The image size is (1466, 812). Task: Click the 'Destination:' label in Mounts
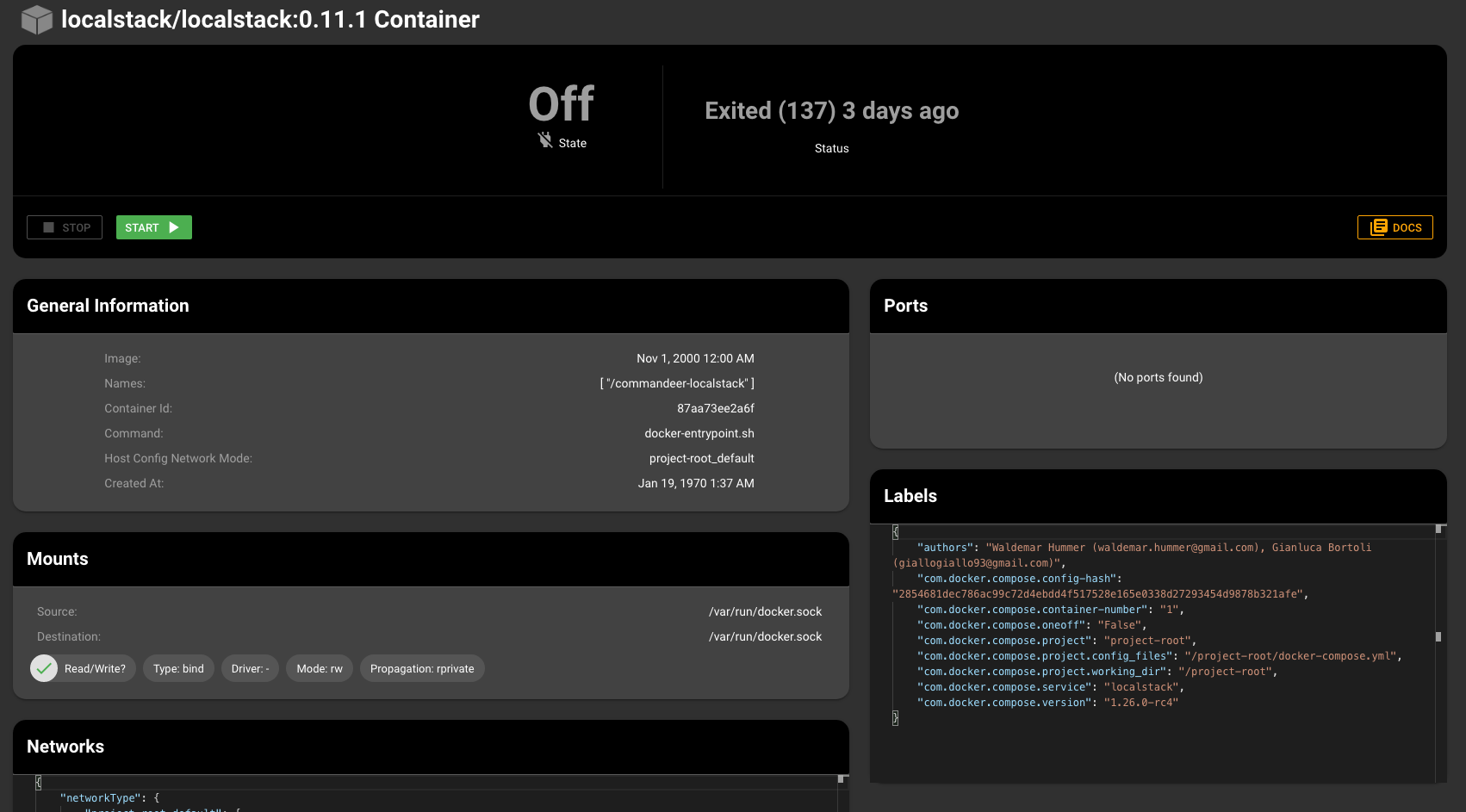[x=69, y=636]
